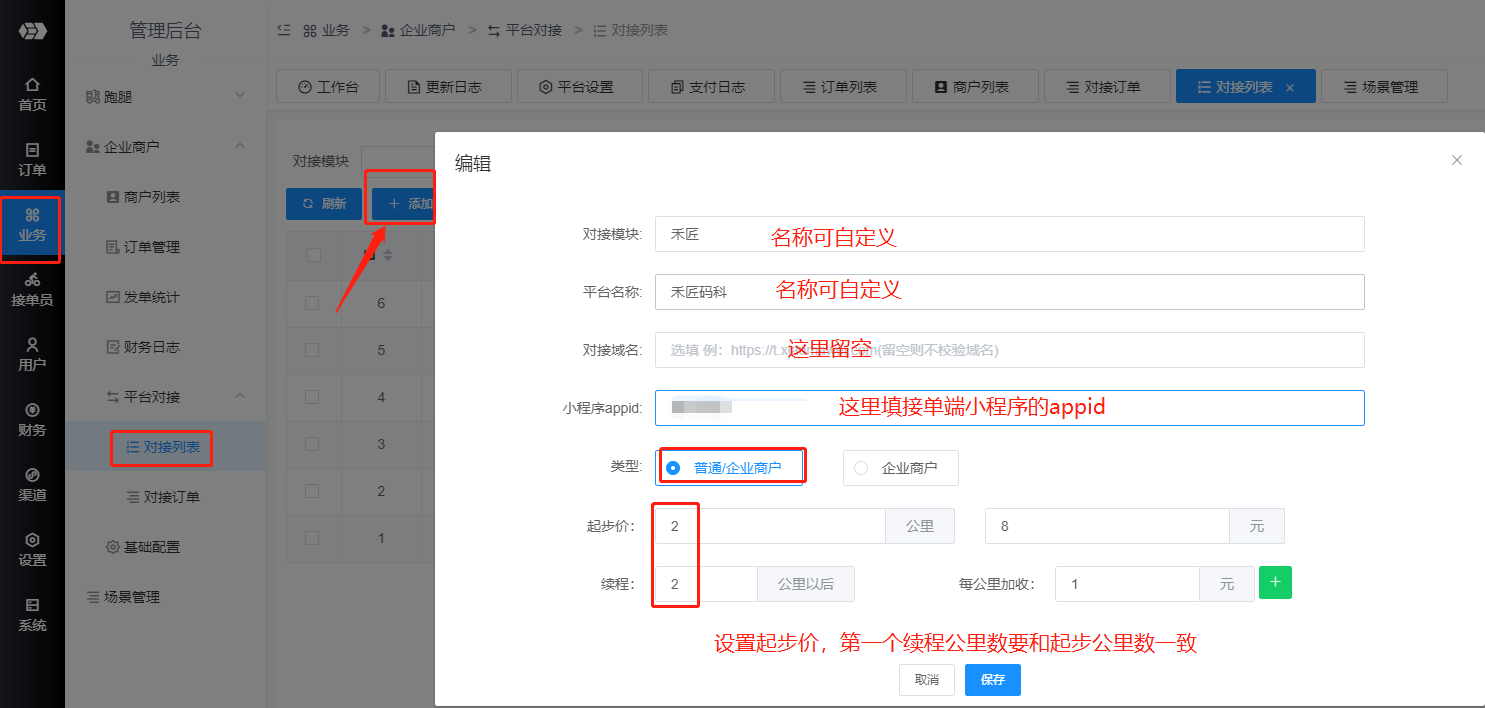
Task: Click the 平台名称 input field
Action: tap(1010, 292)
